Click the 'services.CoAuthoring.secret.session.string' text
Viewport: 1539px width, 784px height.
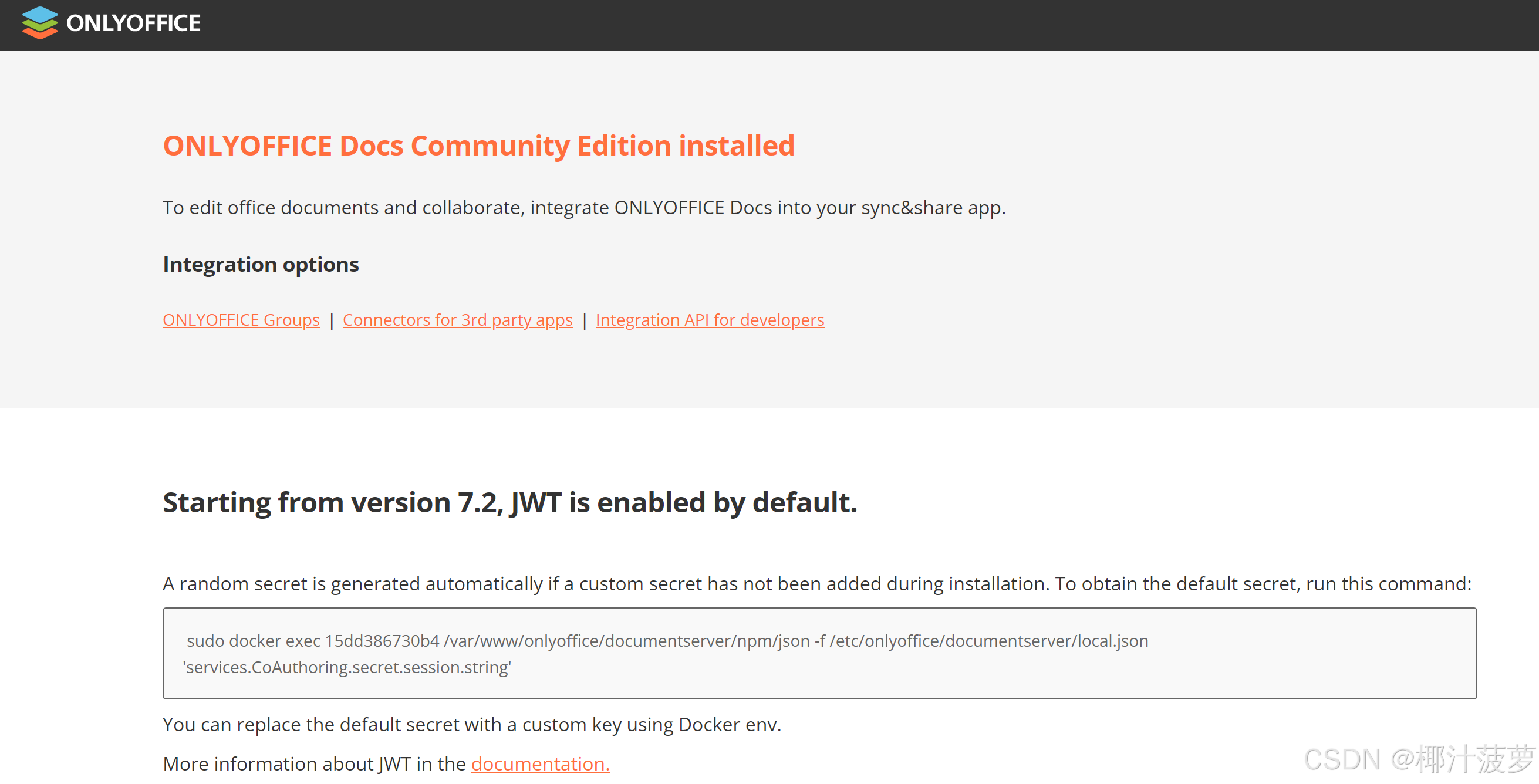pos(346,667)
